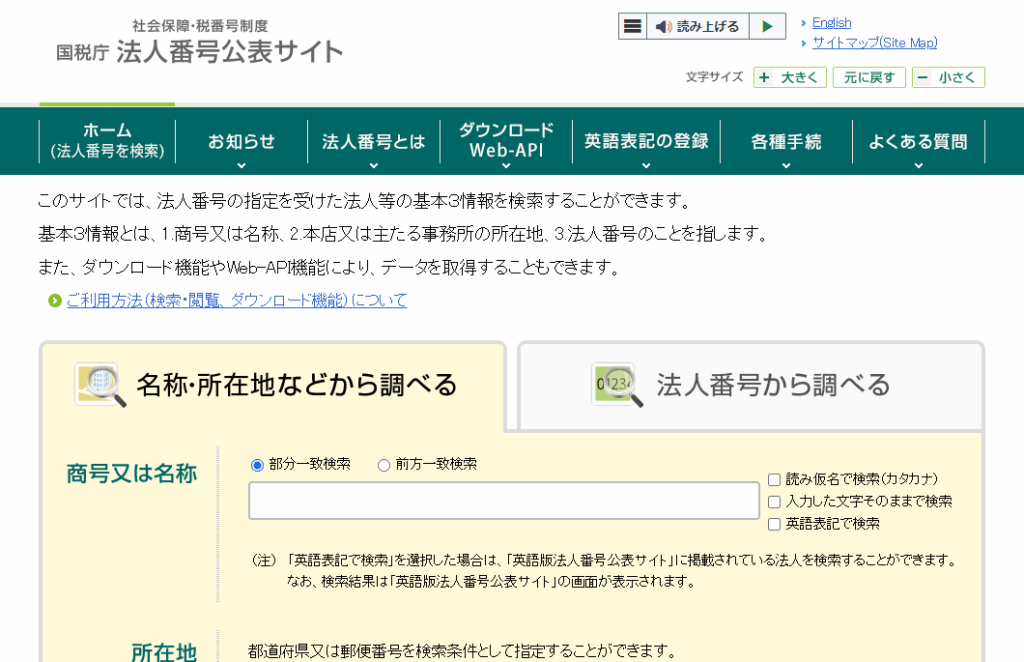This screenshot has width=1024, height=662.
Task: Expand the お知らせ navigation dropdown
Action: tap(240, 141)
